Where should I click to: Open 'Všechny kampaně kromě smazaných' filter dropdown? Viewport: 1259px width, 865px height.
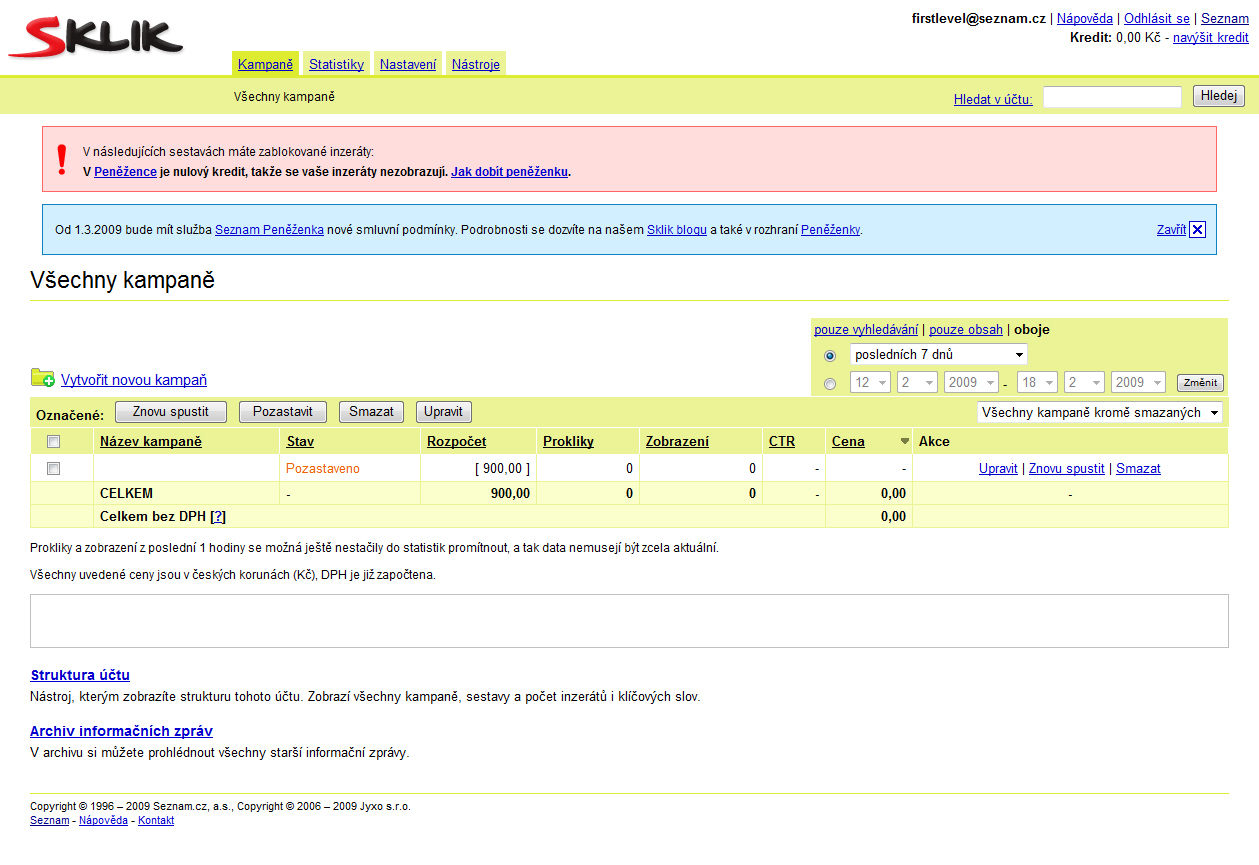(x=1100, y=412)
